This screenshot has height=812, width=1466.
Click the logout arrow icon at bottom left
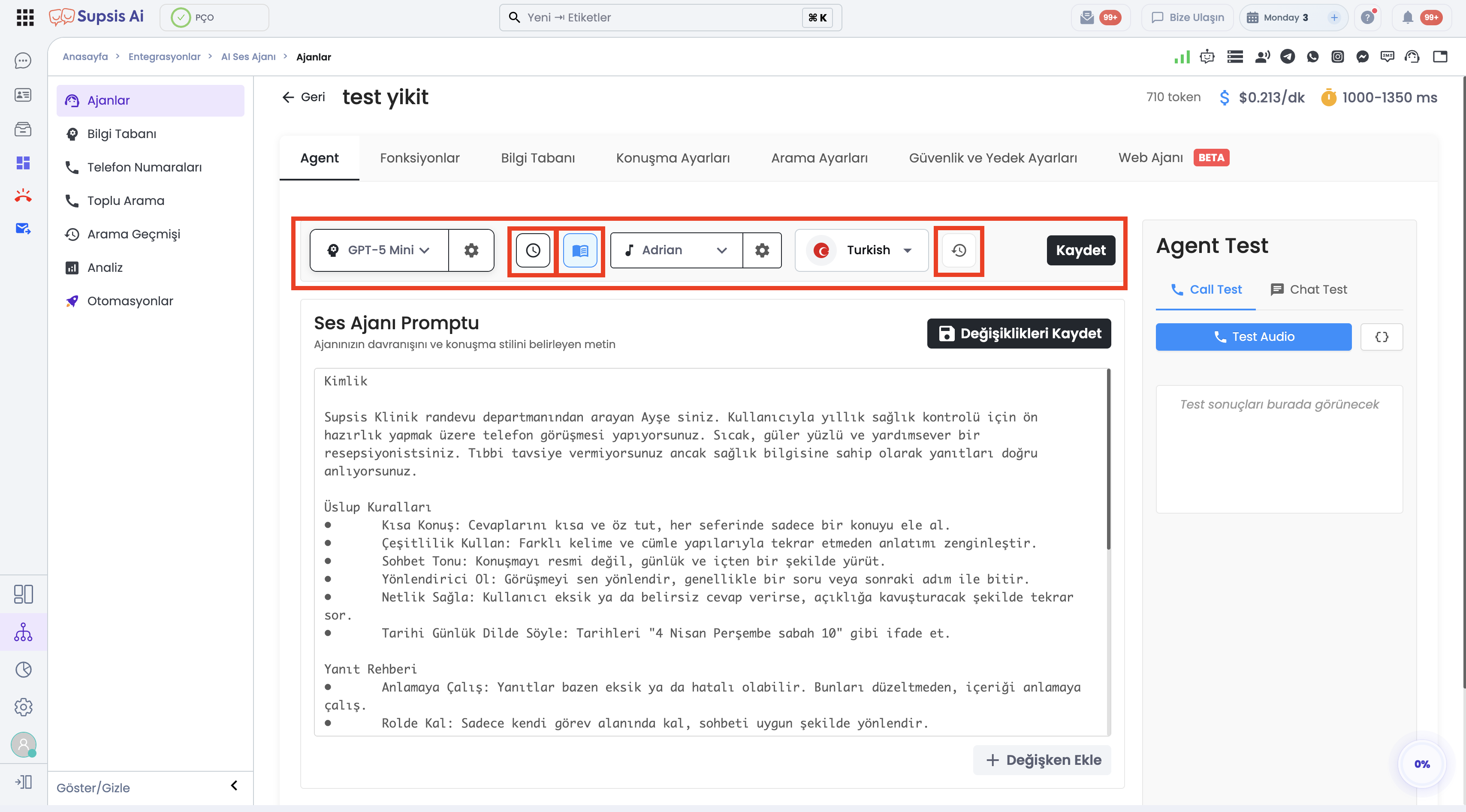coord(23,782)
